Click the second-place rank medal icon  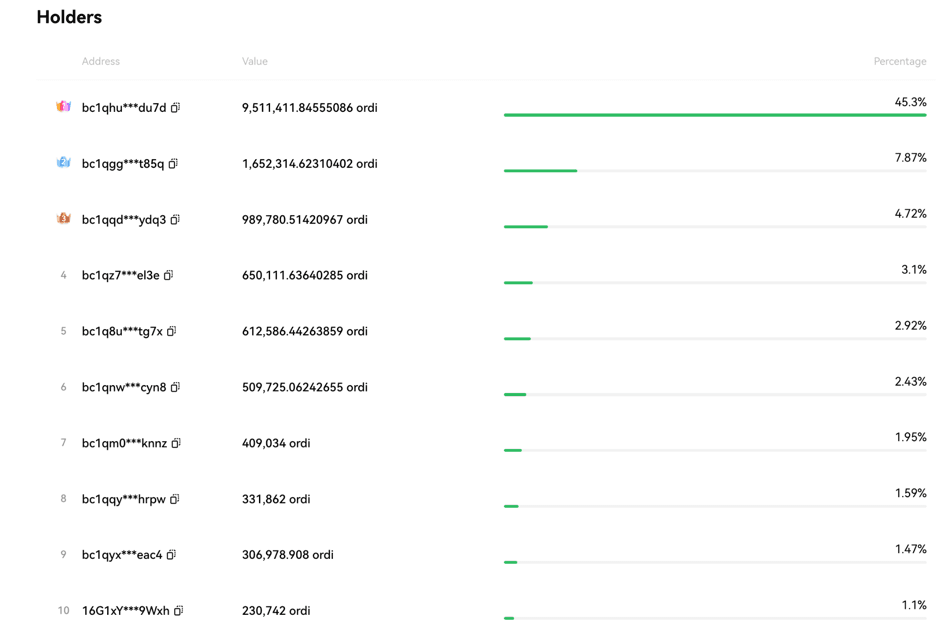pos(63,162)
